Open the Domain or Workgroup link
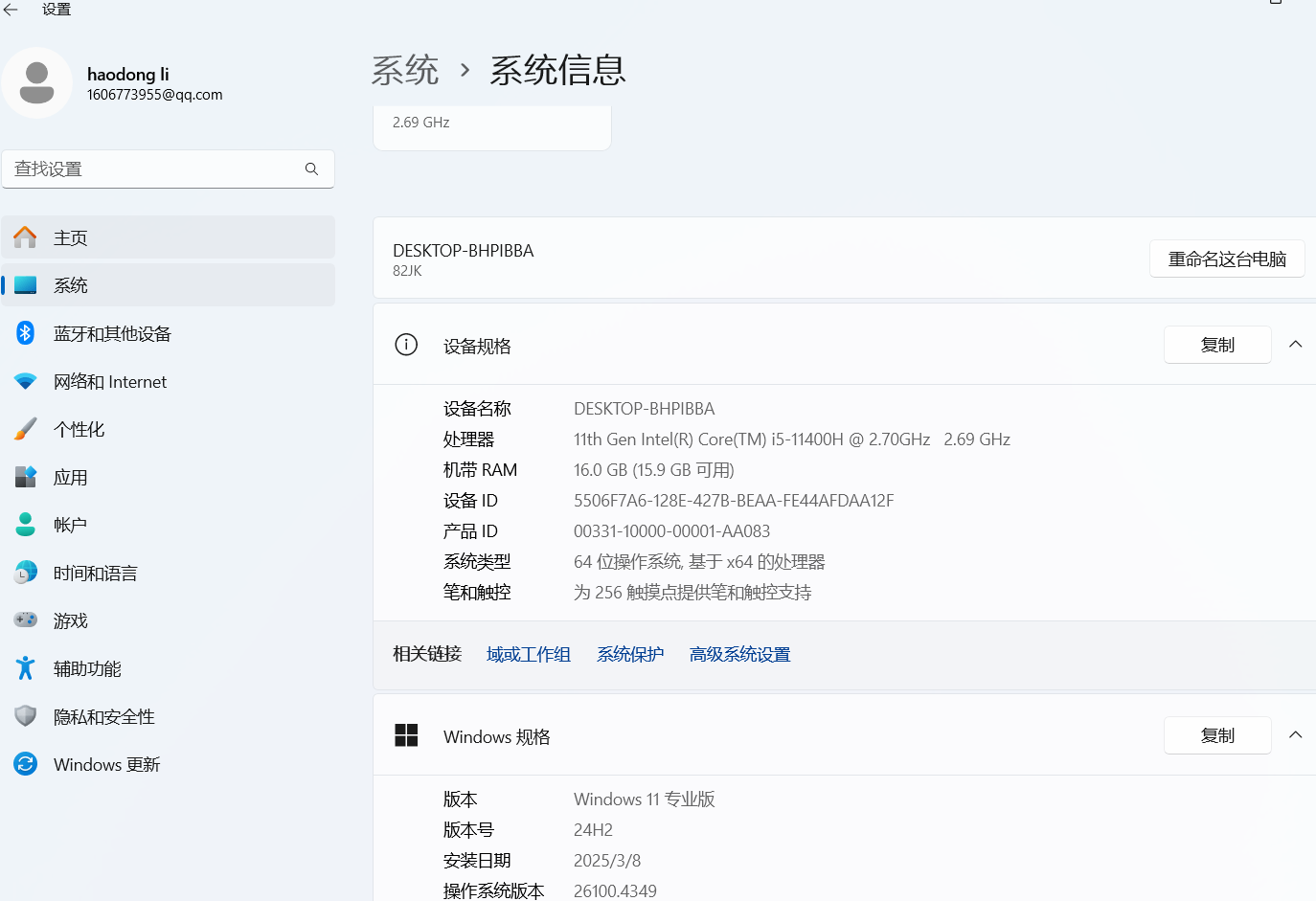 (x=528, y=654)
